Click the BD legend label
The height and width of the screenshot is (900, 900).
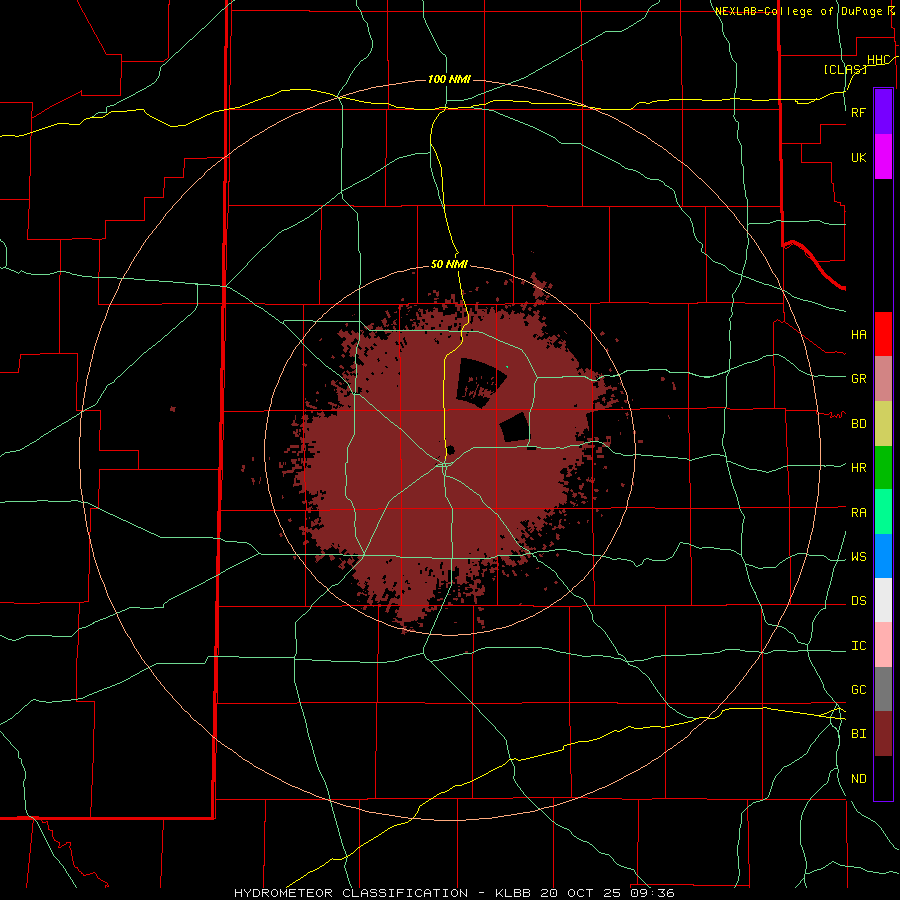(858, 423)
